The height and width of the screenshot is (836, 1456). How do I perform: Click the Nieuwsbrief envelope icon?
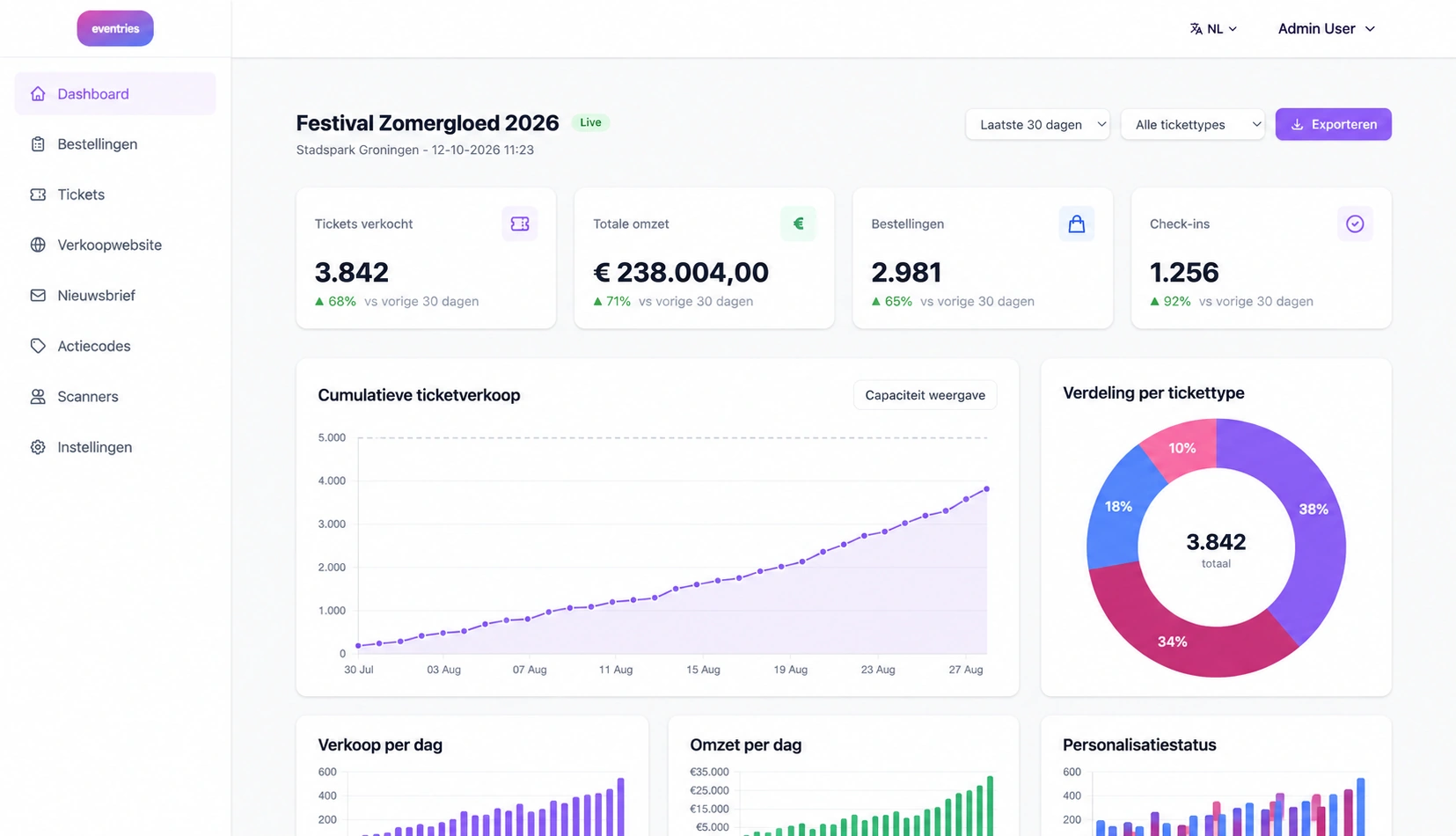tap(38, 295)
